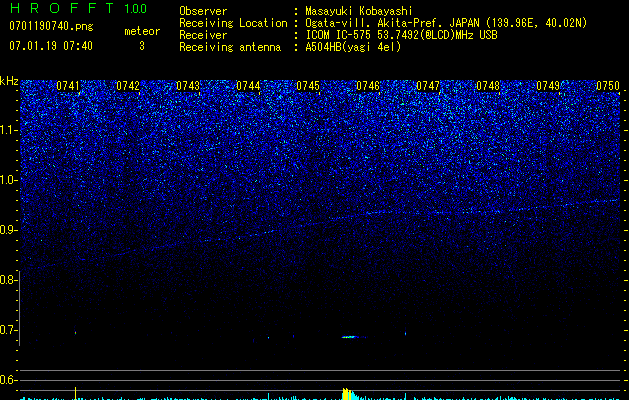Screen dimensions: 629x400
Task: Click the yellow intensity spike below 0741
Action: pyautogui.click(x=75, y=393)
